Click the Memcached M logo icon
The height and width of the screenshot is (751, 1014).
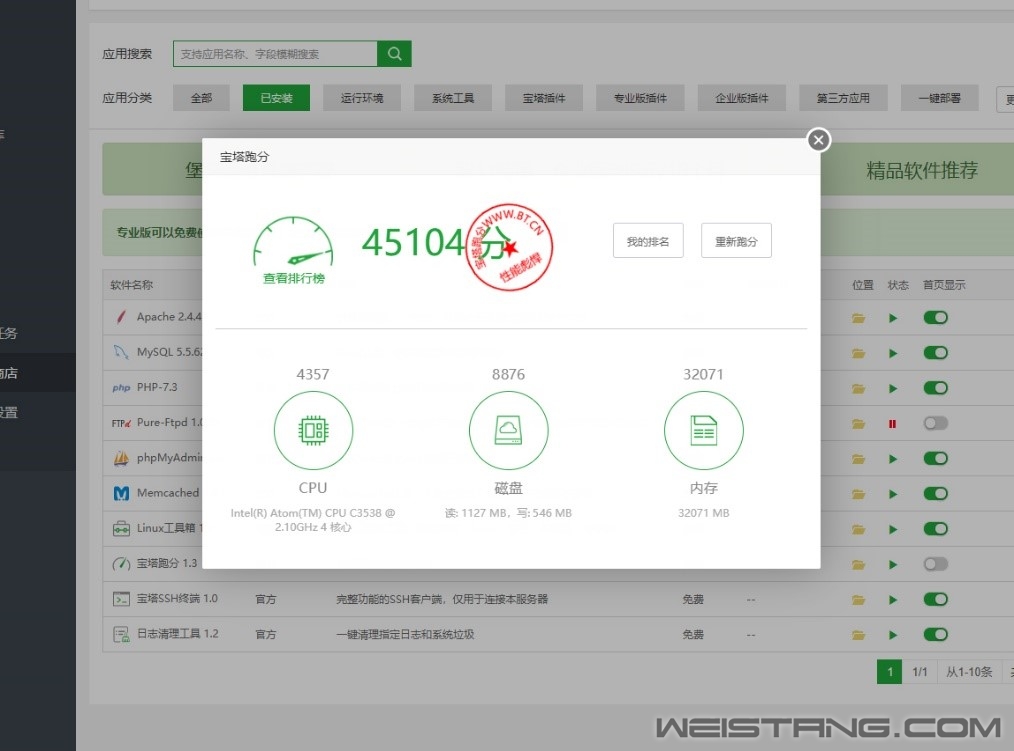coord(121,494)
